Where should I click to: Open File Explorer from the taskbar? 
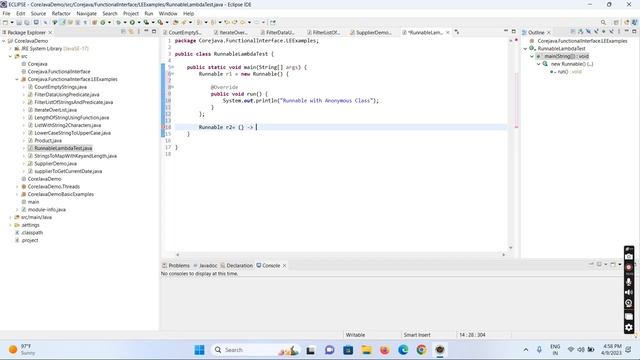pos(367,350)
